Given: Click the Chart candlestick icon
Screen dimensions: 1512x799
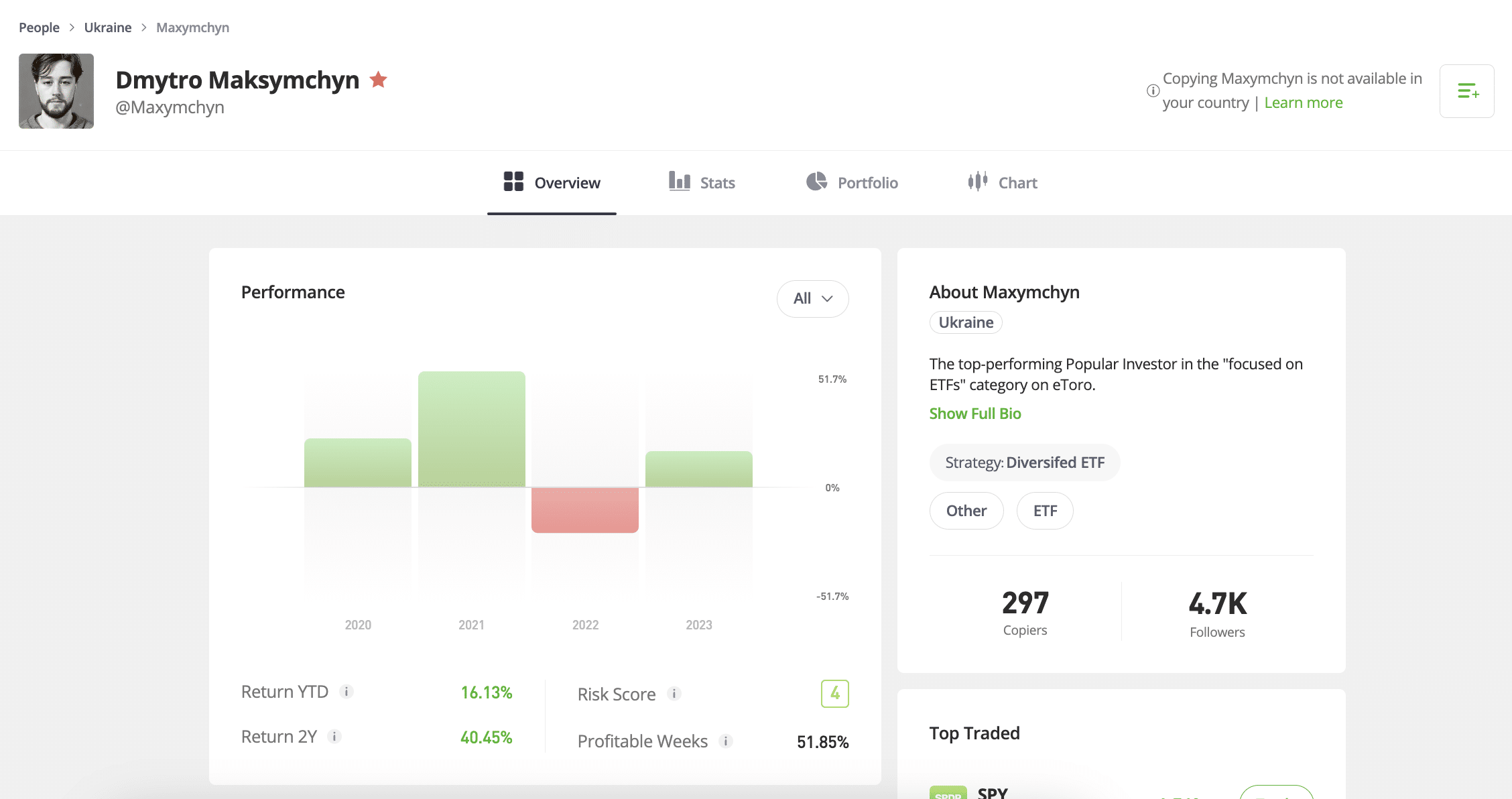Looking at the screenshot, I should pyautogui.click(x=978, y=181).
